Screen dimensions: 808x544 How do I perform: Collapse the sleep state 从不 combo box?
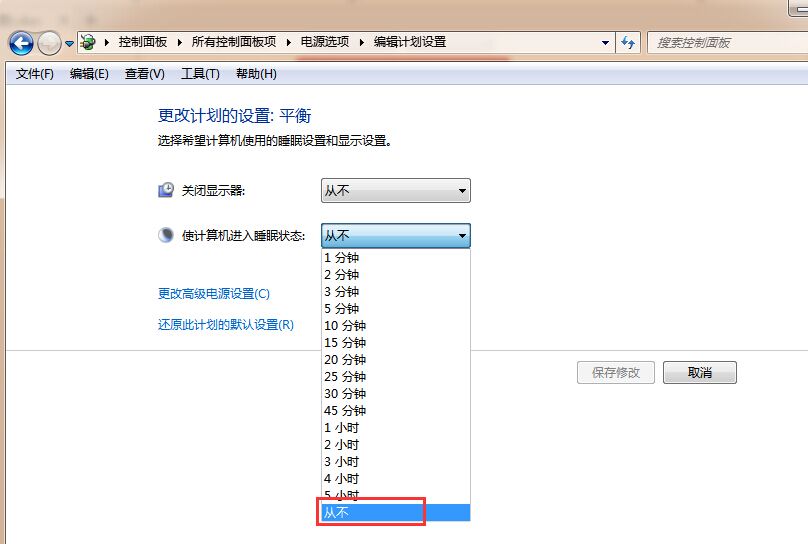(396, 235)
